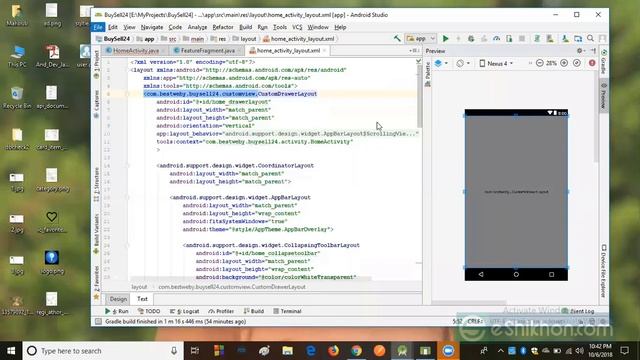The image size is (640, 360).
Task: Open Firefox from the taskbar
Action: [333, 351]
